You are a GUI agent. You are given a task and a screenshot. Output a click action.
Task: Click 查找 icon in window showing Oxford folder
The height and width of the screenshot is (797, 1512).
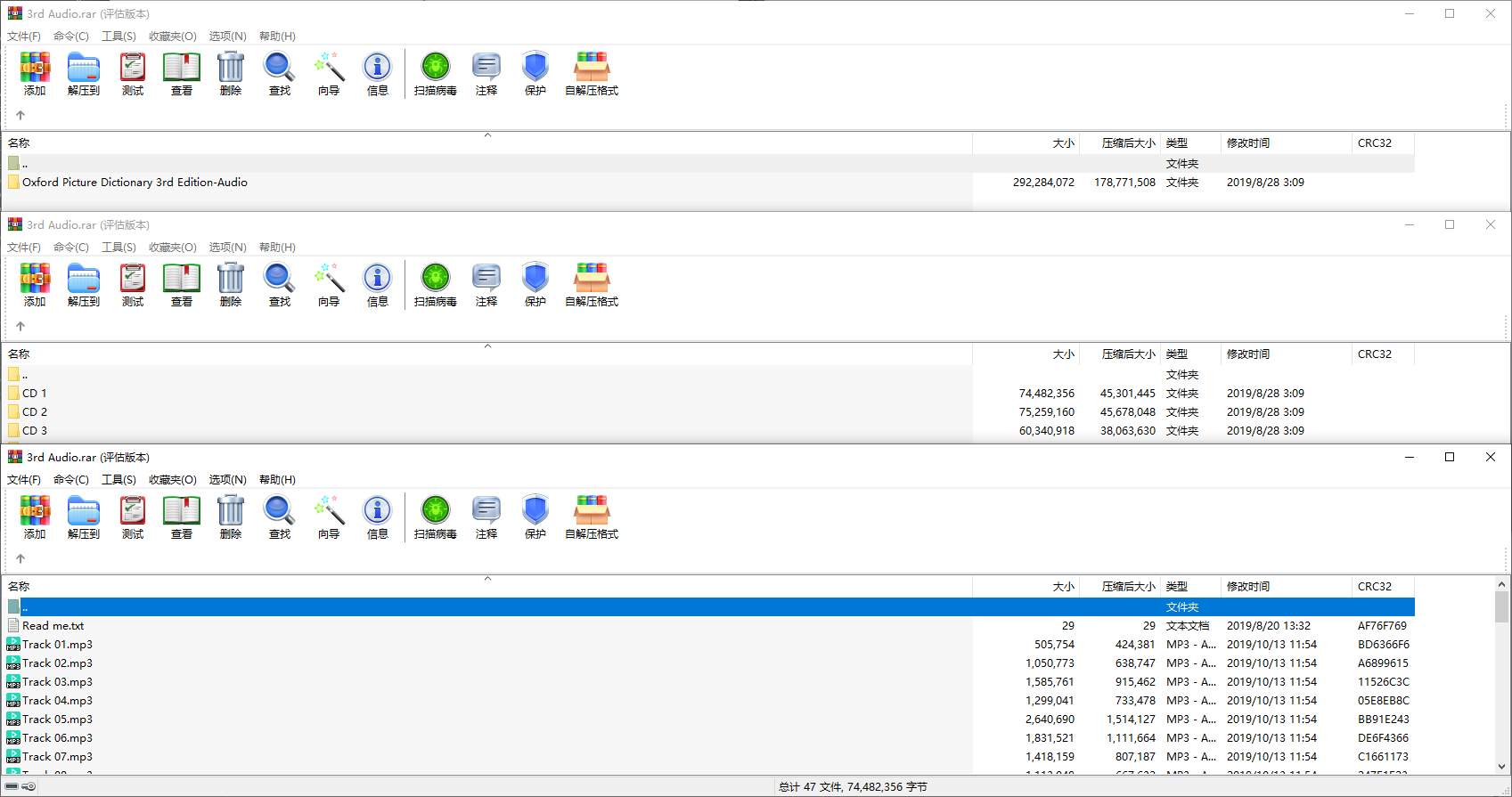point(280,74)
